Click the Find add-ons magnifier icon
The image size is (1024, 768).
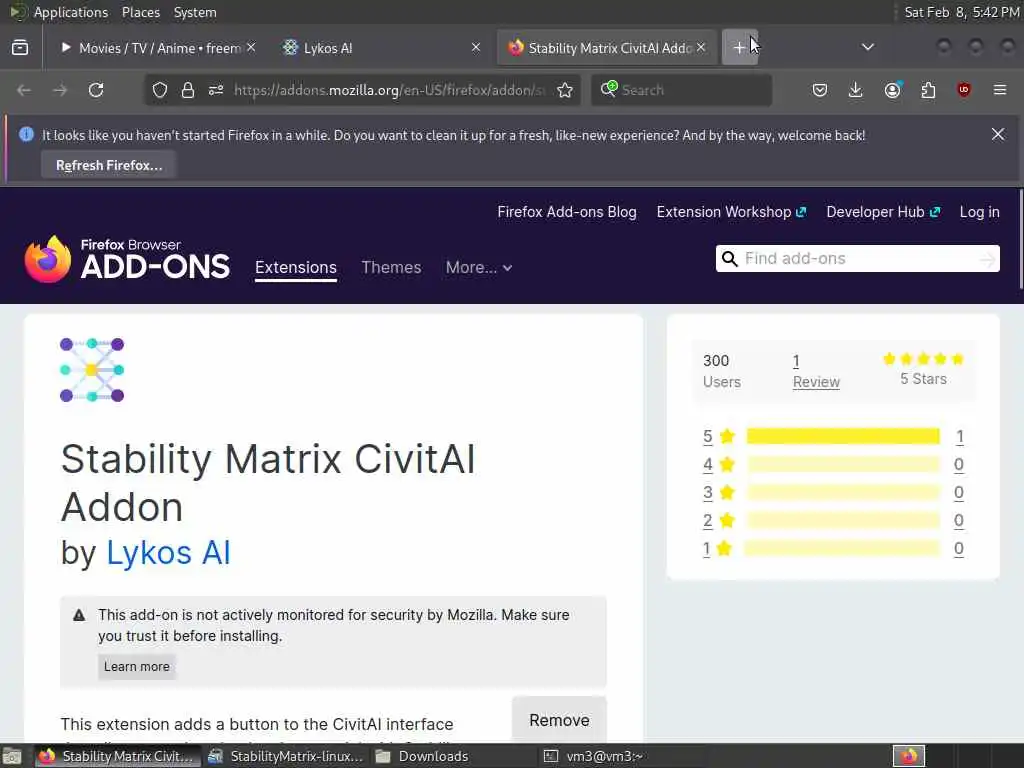click(729, 259)
